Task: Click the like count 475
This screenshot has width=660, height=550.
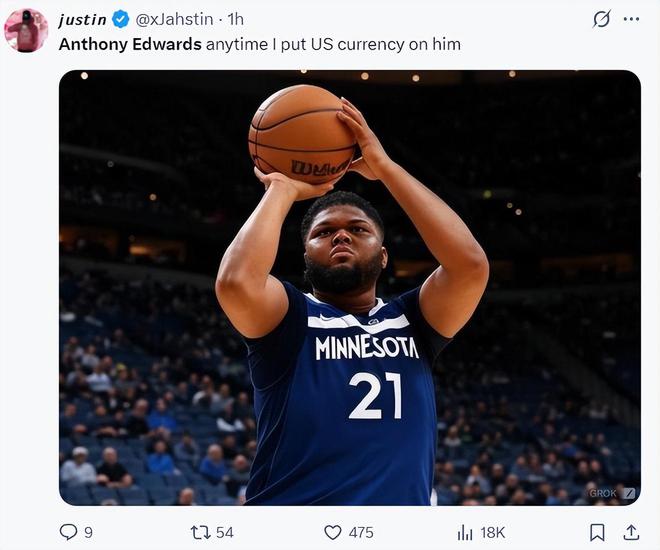Action: pos(361,533)
